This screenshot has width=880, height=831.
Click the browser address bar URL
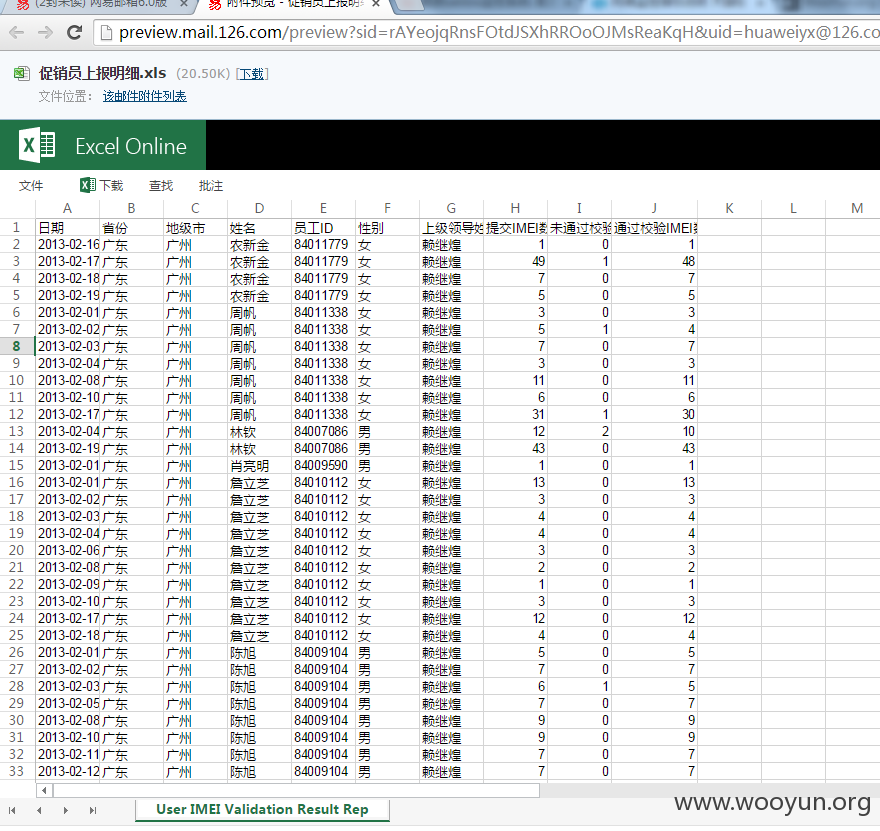click(494, 33)
